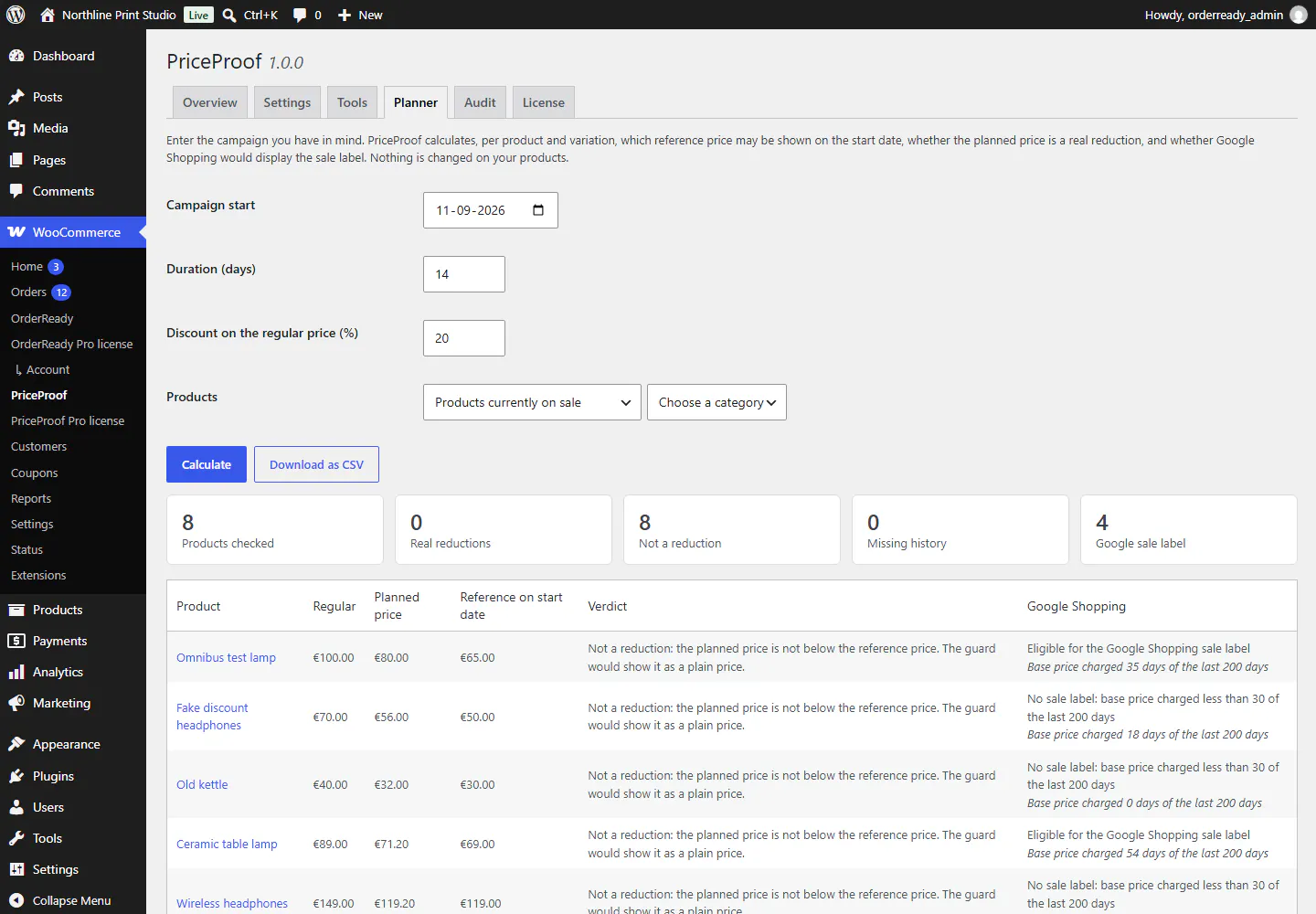Screen dimensions: 1316x914
Task: Click the Settings sliders icon in sidebar
Action: (16, 869)
